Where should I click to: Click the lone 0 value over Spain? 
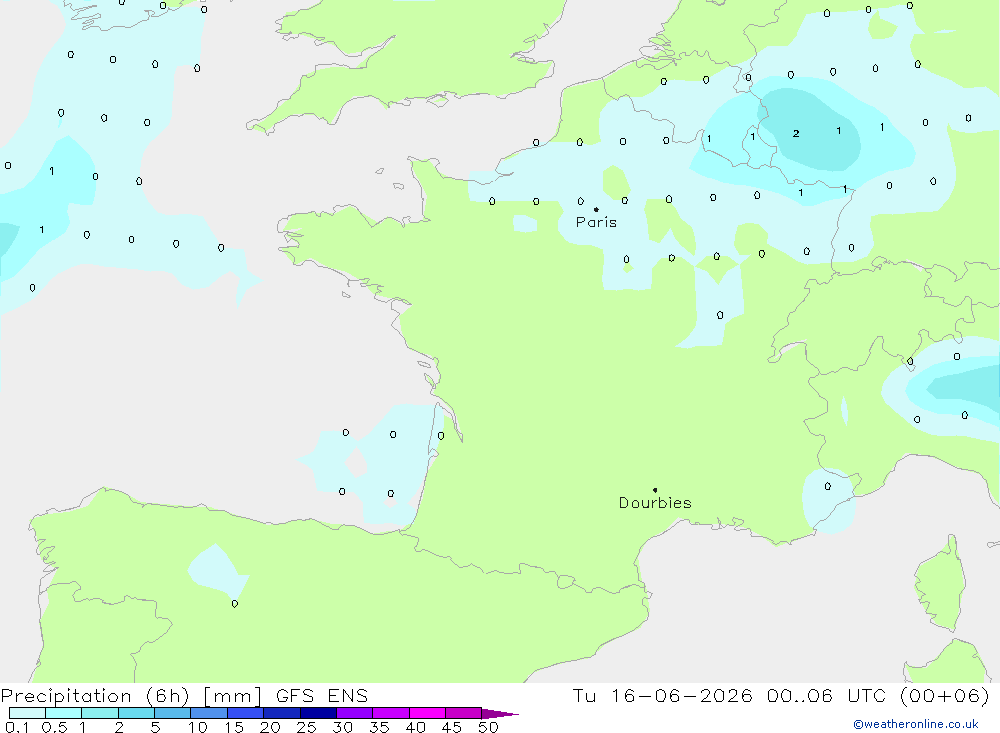click(235, 603)
